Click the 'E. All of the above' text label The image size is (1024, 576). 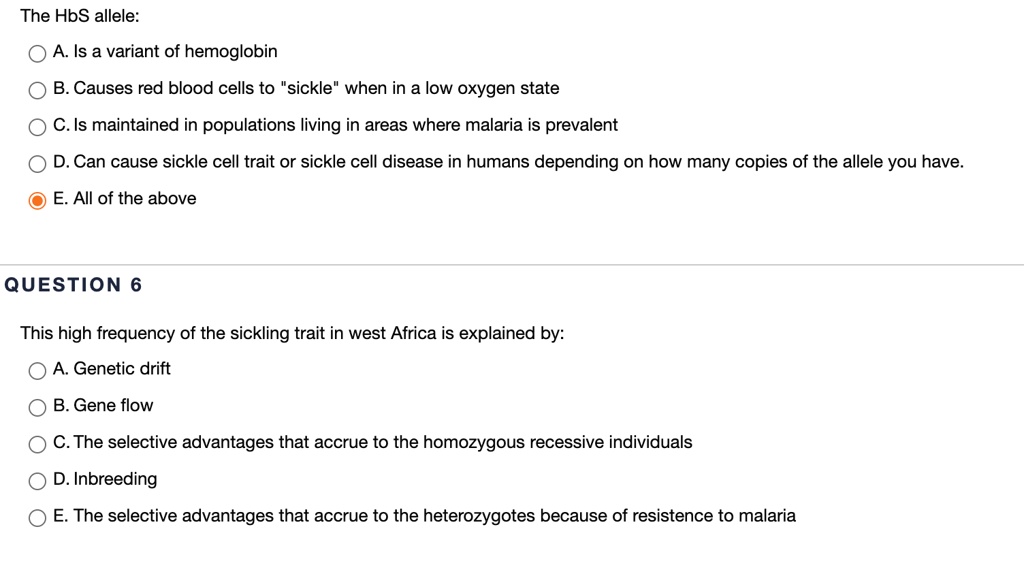[125, 199]
